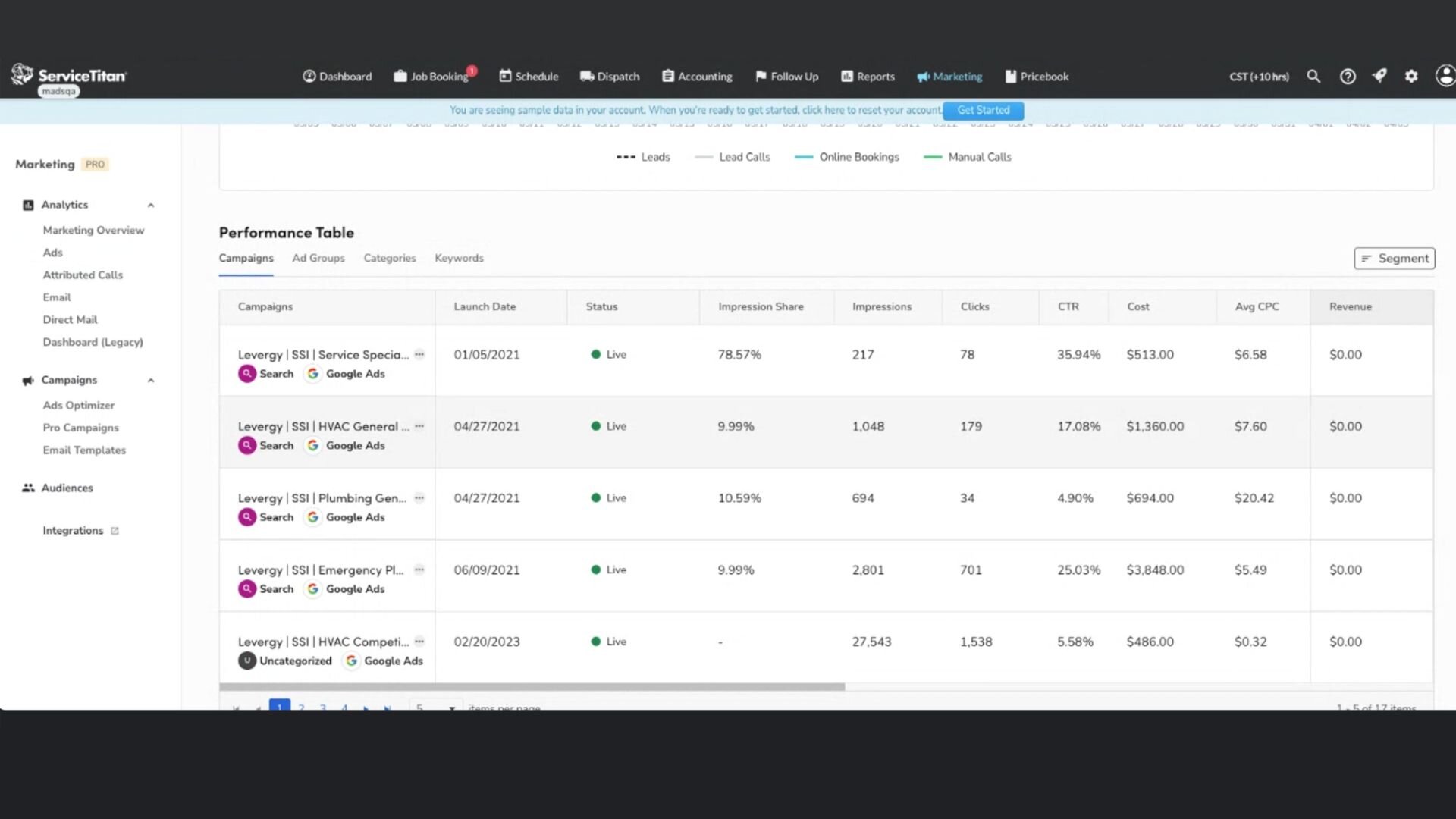Image resolution: width=1456 pixels, height=819 pixels.
Task: Open Email Templates in sidebar
Action: tap(84, 450)
